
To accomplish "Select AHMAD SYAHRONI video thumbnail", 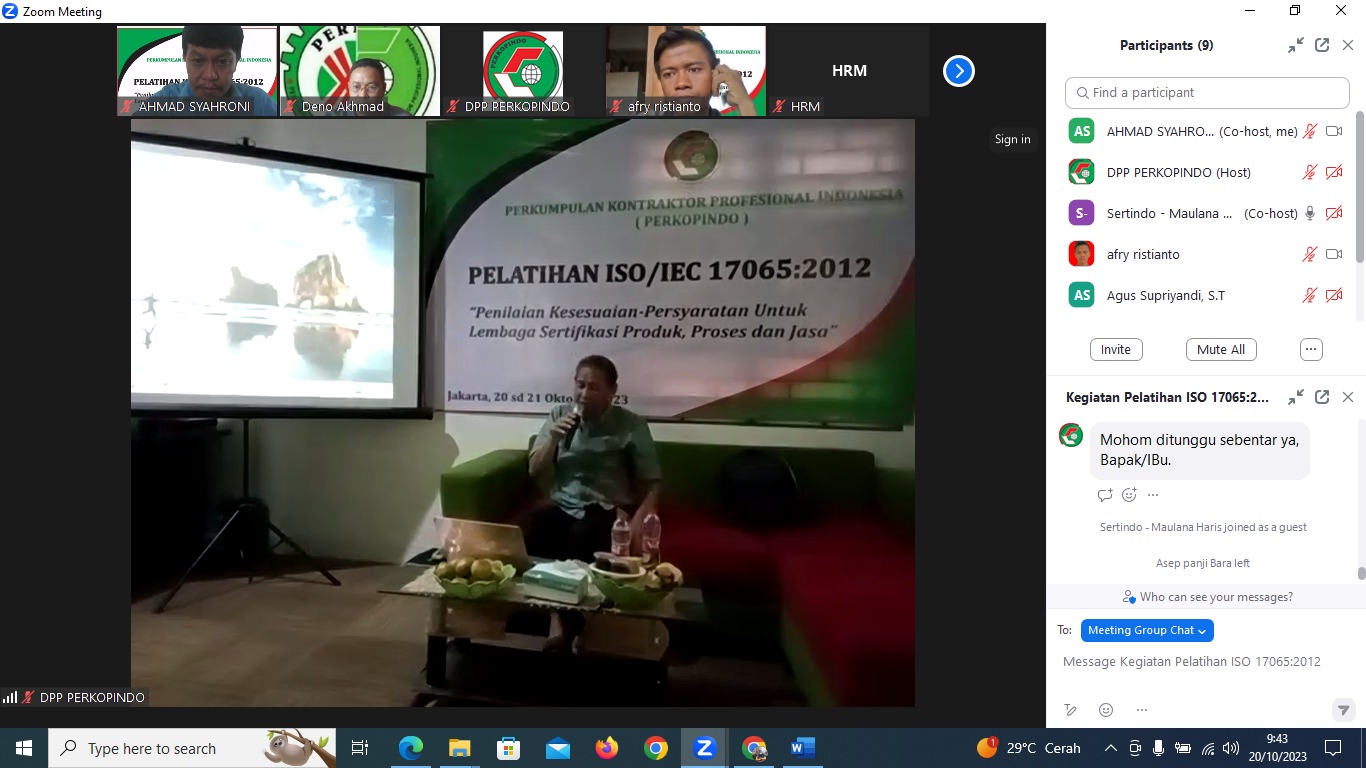I will (x=197, y=71).
